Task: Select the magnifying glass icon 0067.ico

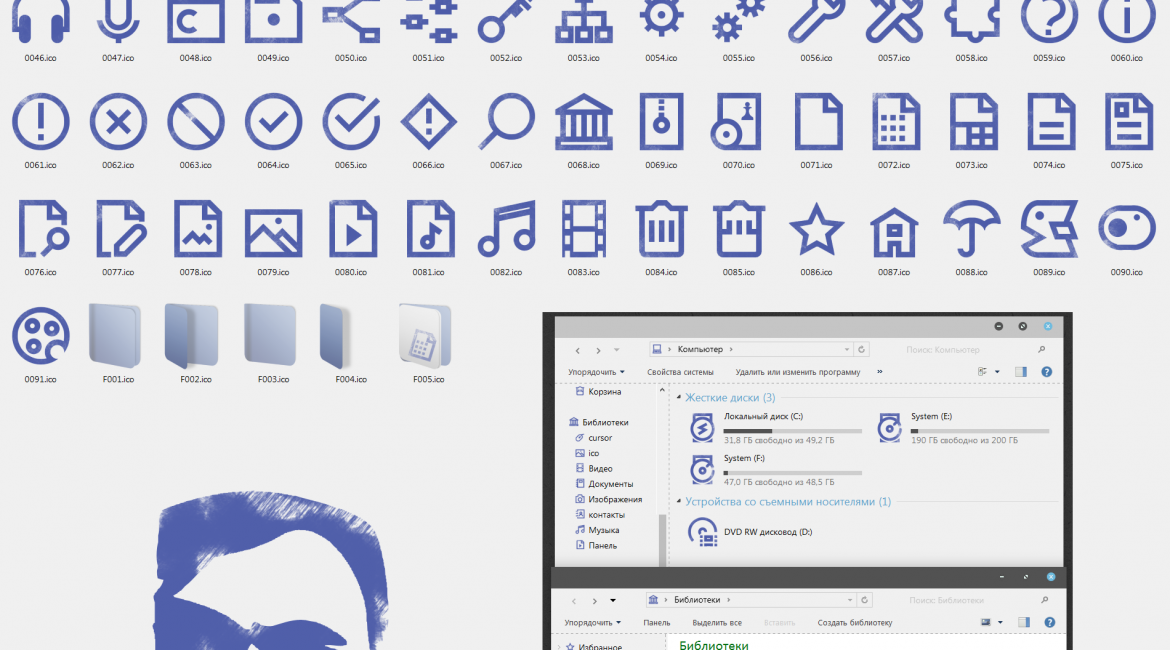Action: (x=506, y=122)
